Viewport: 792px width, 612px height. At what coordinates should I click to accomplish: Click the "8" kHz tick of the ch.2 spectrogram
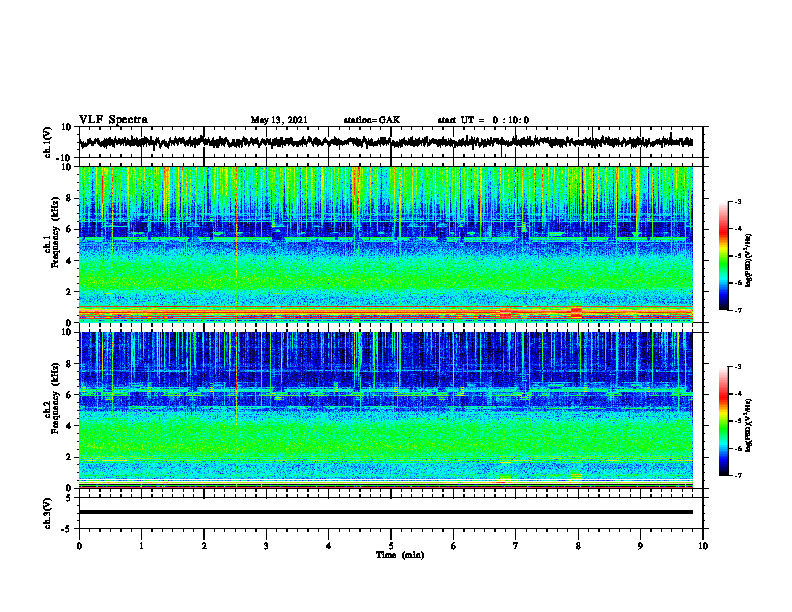(x=69, y=364)
